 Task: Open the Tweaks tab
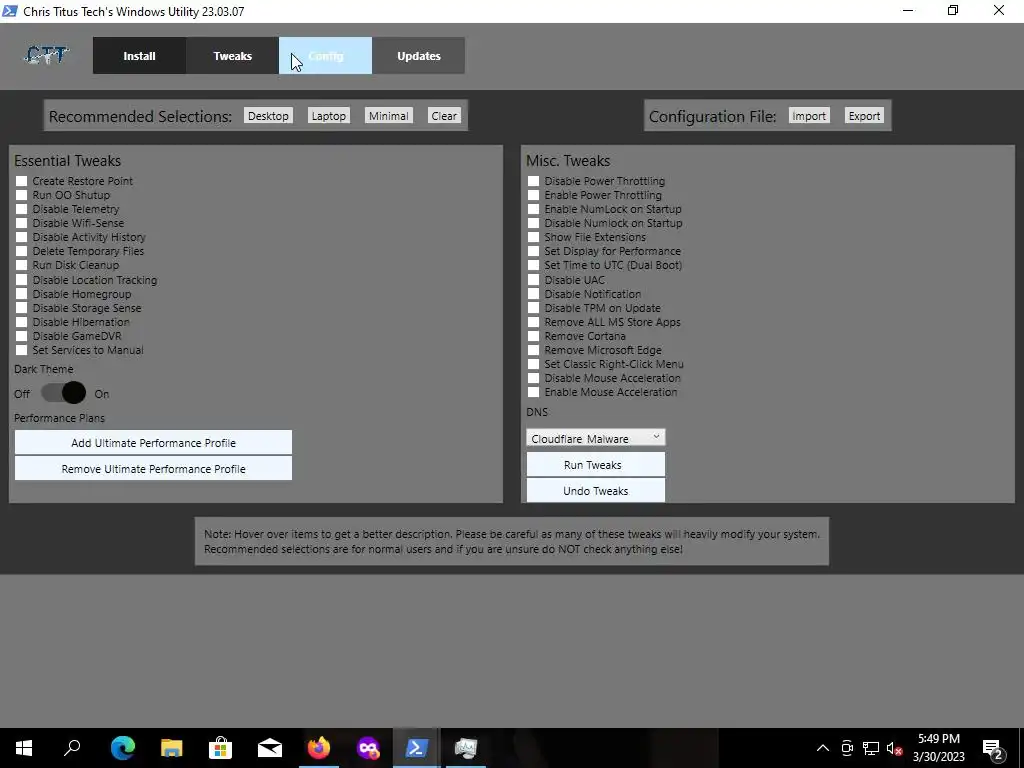pos(232,56)
